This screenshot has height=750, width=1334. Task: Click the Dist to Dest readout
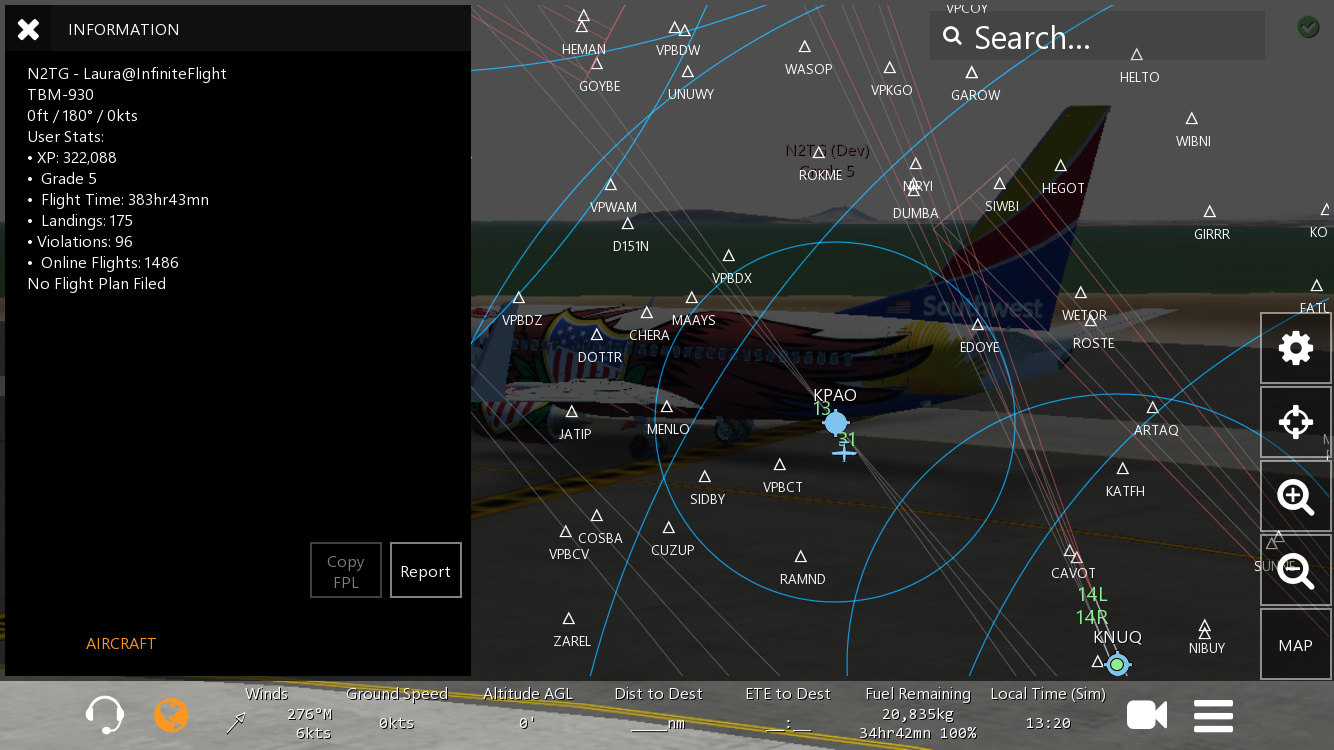pos(658,709)
